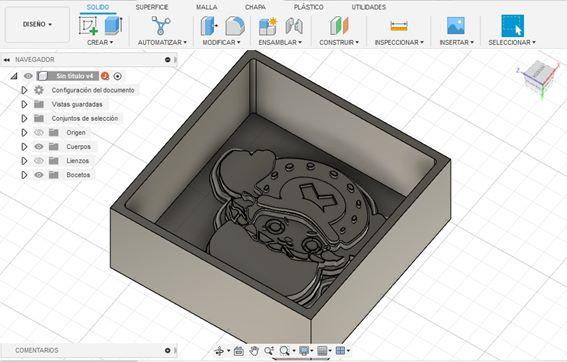This screenshot has height=362, width=567.
Task: Expand the Lienzos folder
Action: tap(24, 161)
